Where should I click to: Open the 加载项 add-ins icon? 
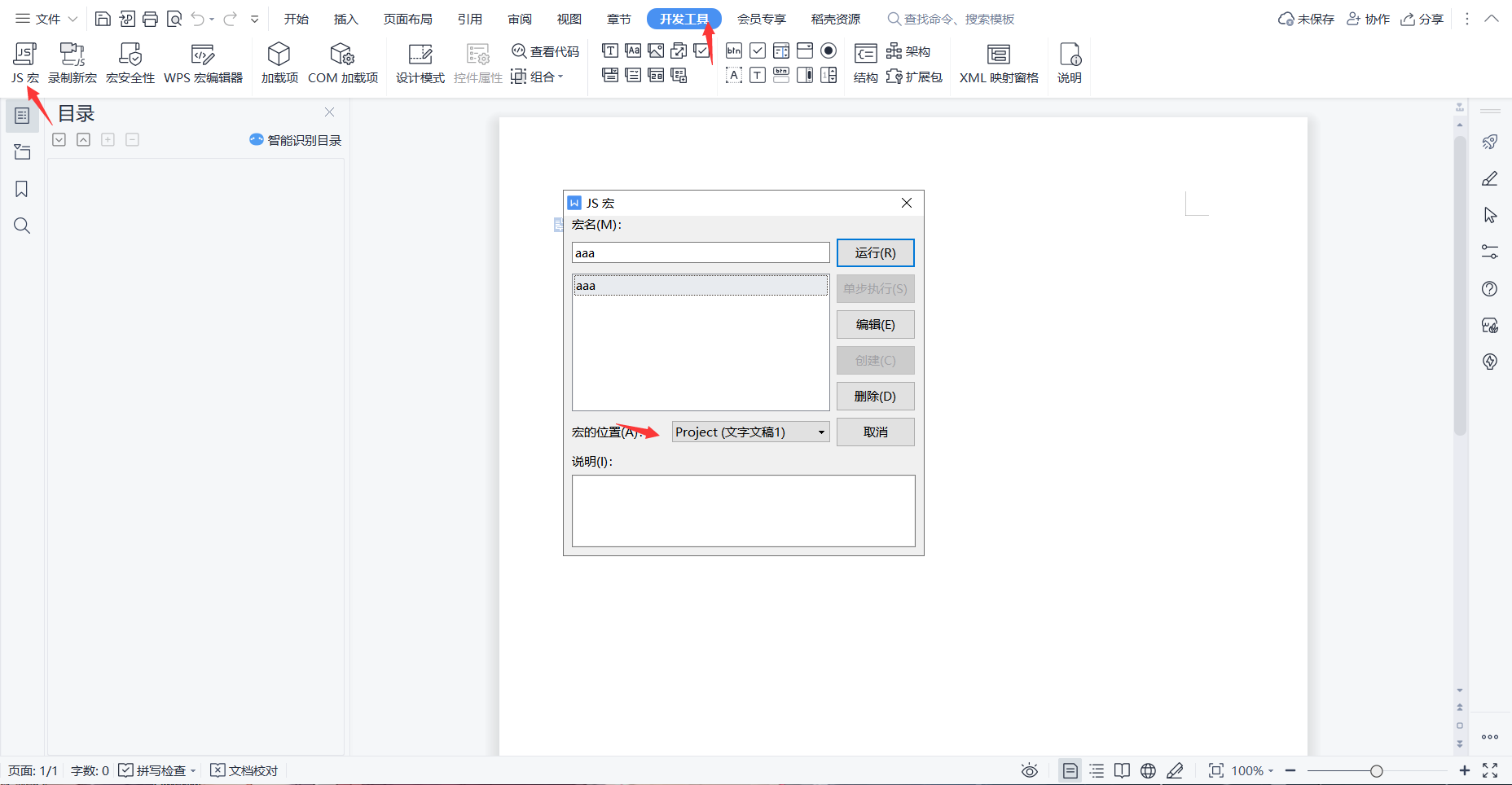[x=279, y=55]
